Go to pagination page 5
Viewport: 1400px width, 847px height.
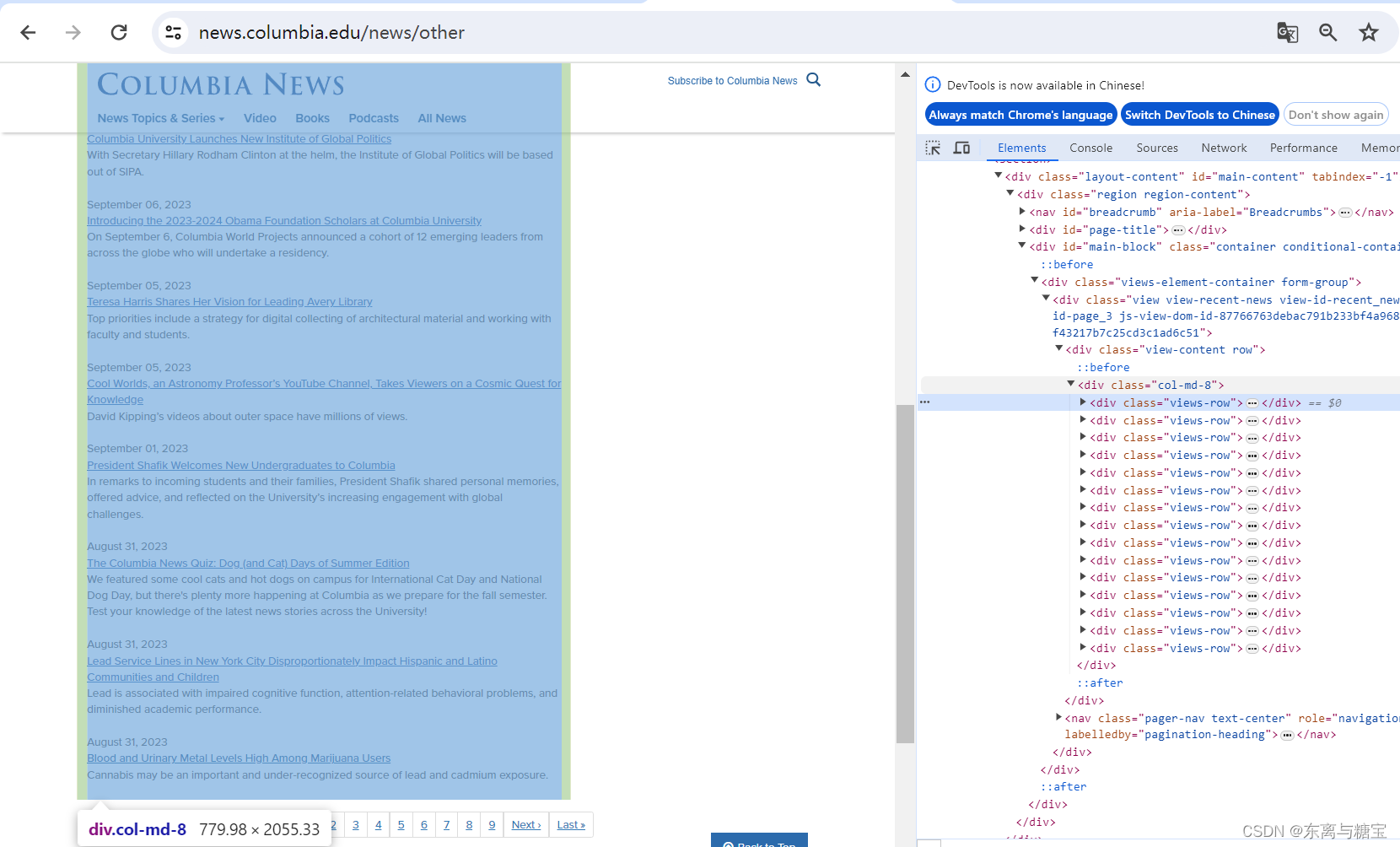[x=401, y=825]
